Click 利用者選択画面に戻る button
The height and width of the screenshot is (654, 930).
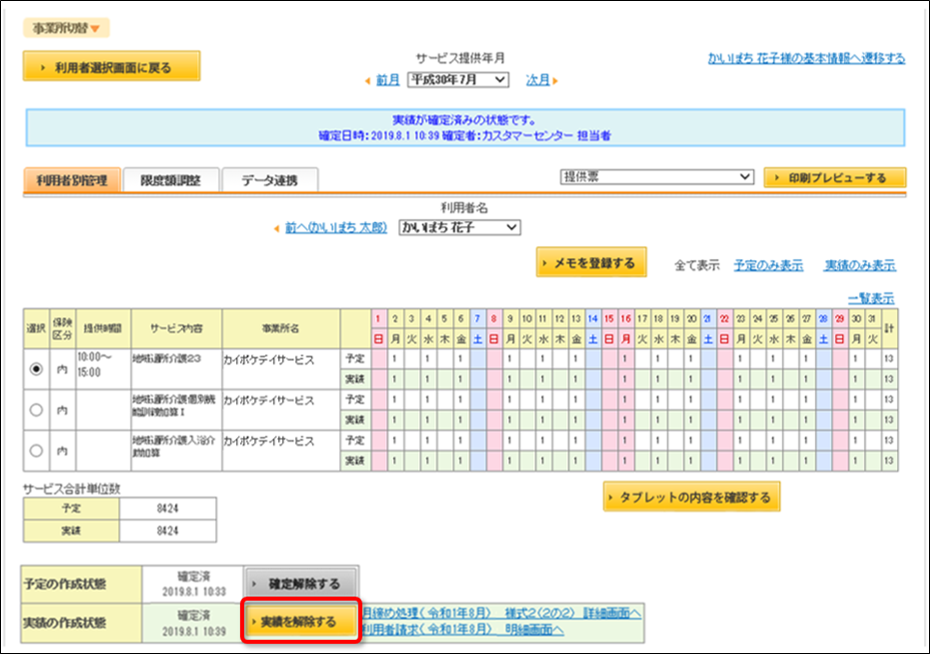pyautogui.click(x=112, y=66)
